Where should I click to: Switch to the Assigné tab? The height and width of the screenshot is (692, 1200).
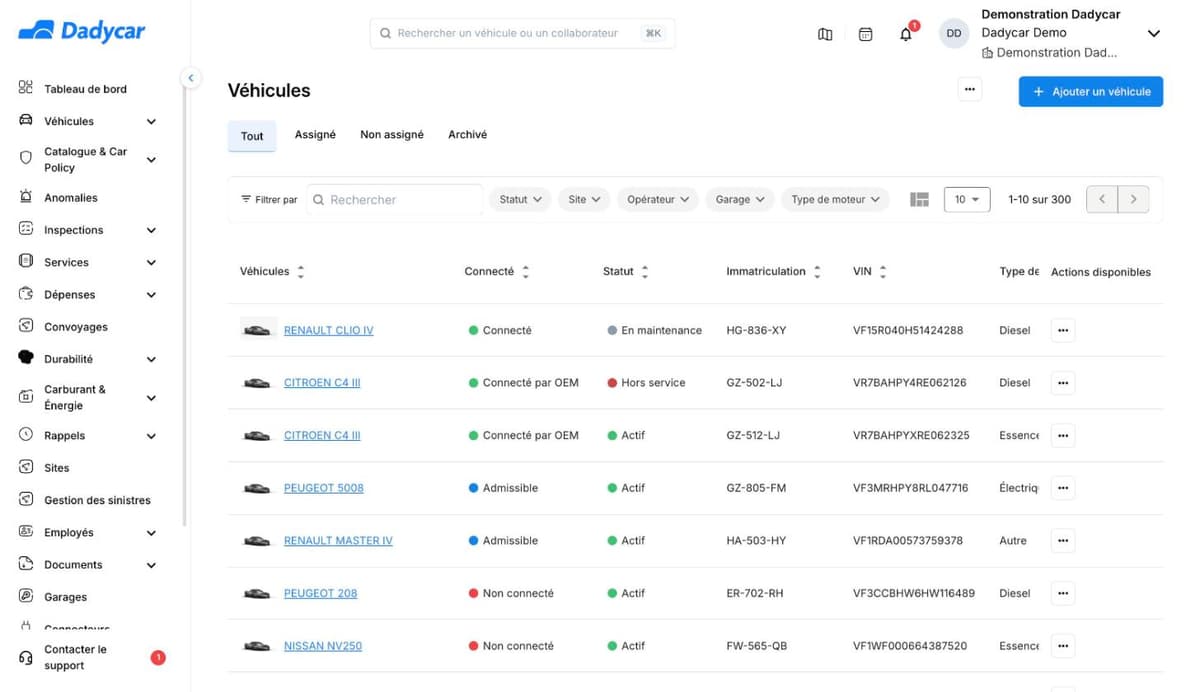pyautogui.click(x=315, y=134)
